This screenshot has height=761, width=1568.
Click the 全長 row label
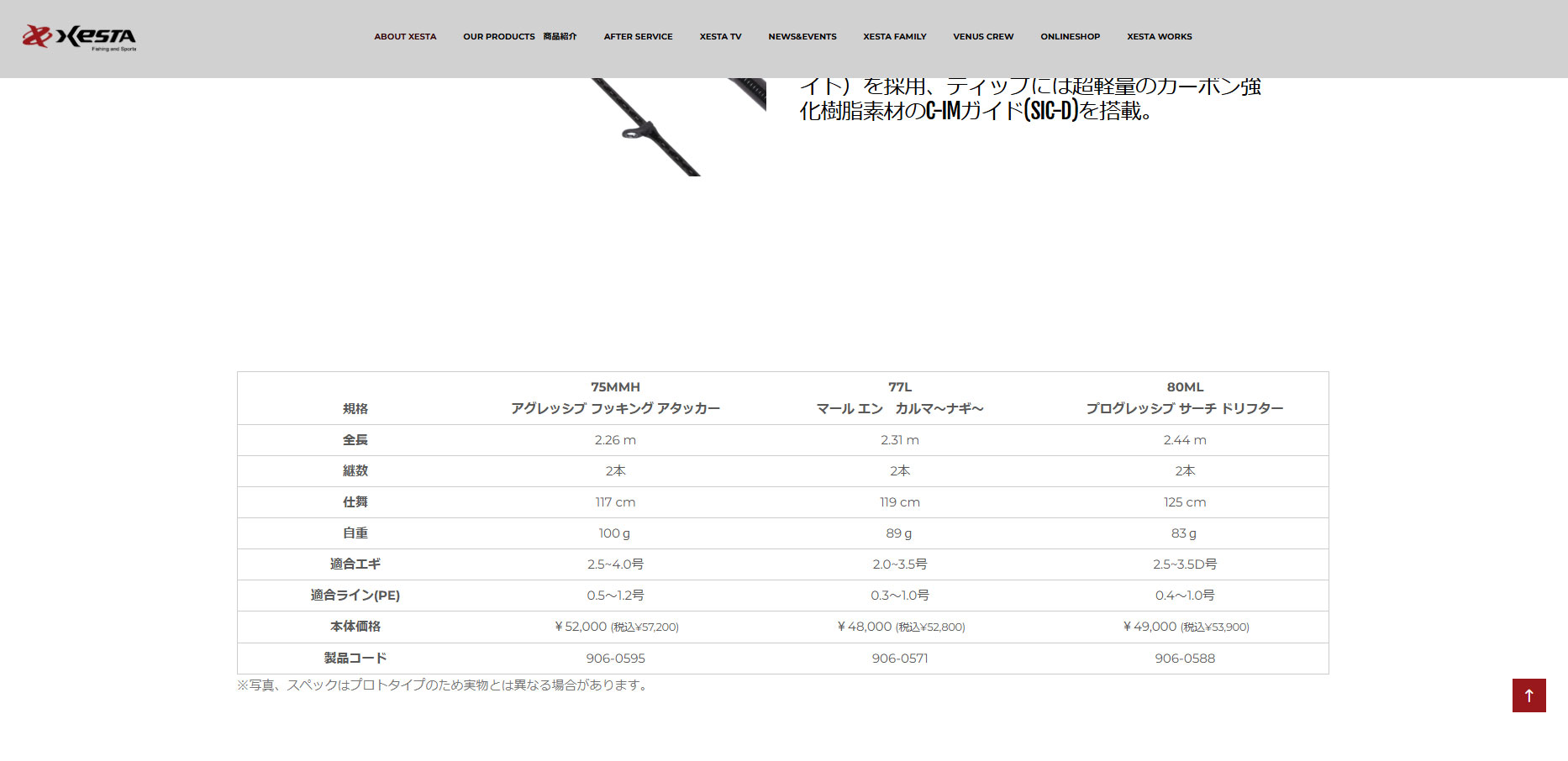point(355,440)
